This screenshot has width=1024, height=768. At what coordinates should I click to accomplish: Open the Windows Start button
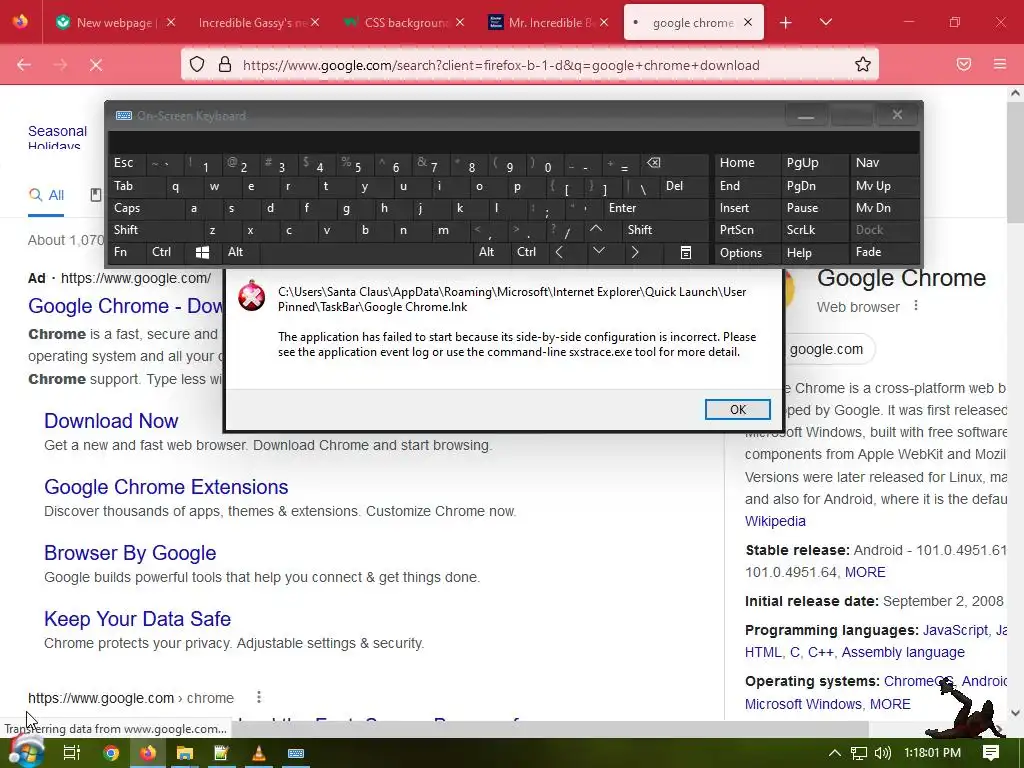coord(26,752)
